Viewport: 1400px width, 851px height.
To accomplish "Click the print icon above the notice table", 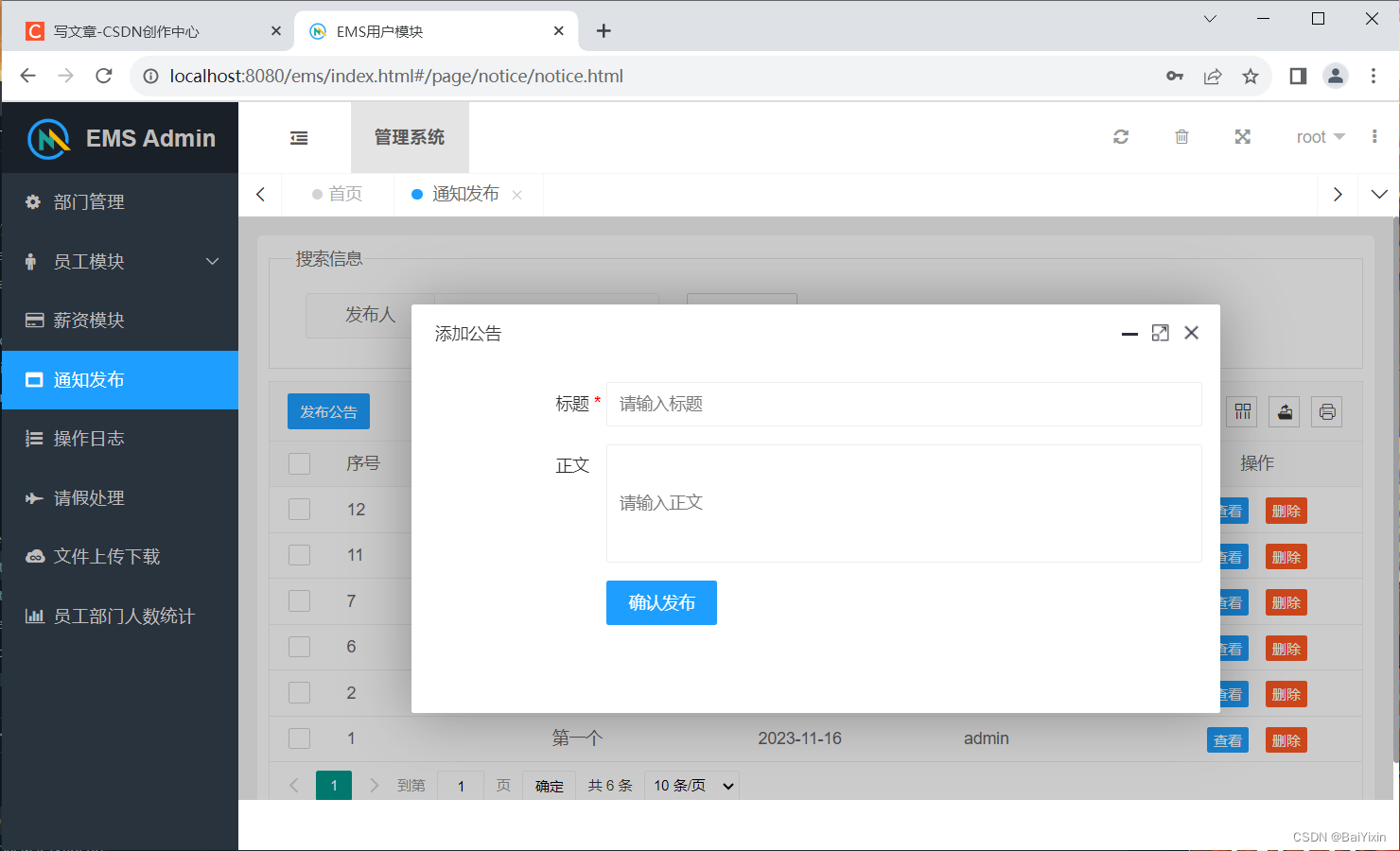I will tap(1326, 411).
